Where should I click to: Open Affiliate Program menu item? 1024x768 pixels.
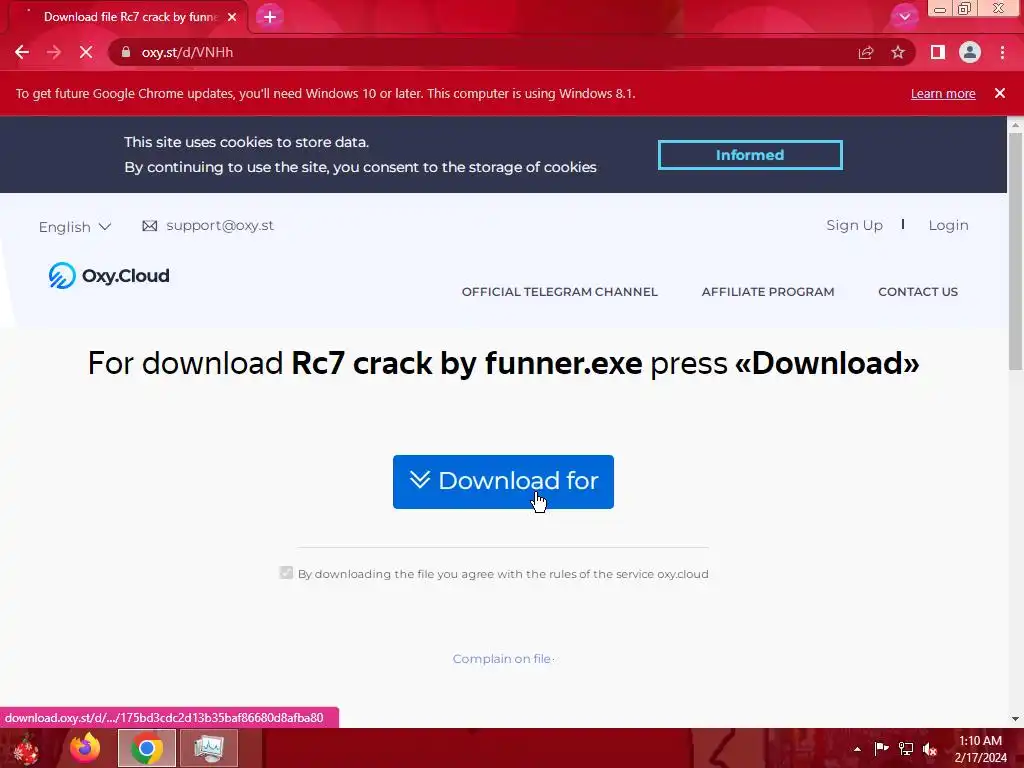(x=768, y=292)
